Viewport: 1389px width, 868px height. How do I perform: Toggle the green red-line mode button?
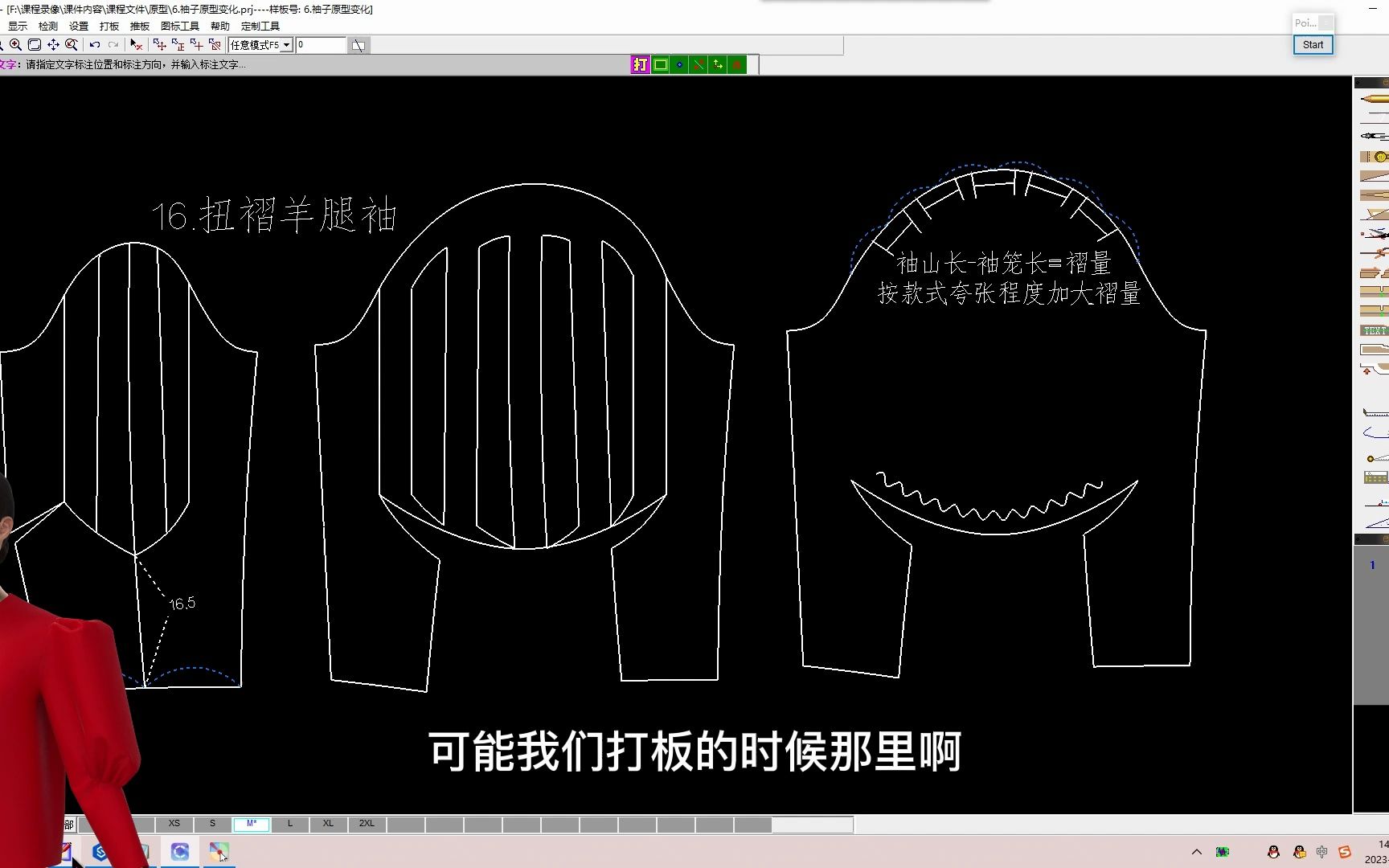[699, 65]
